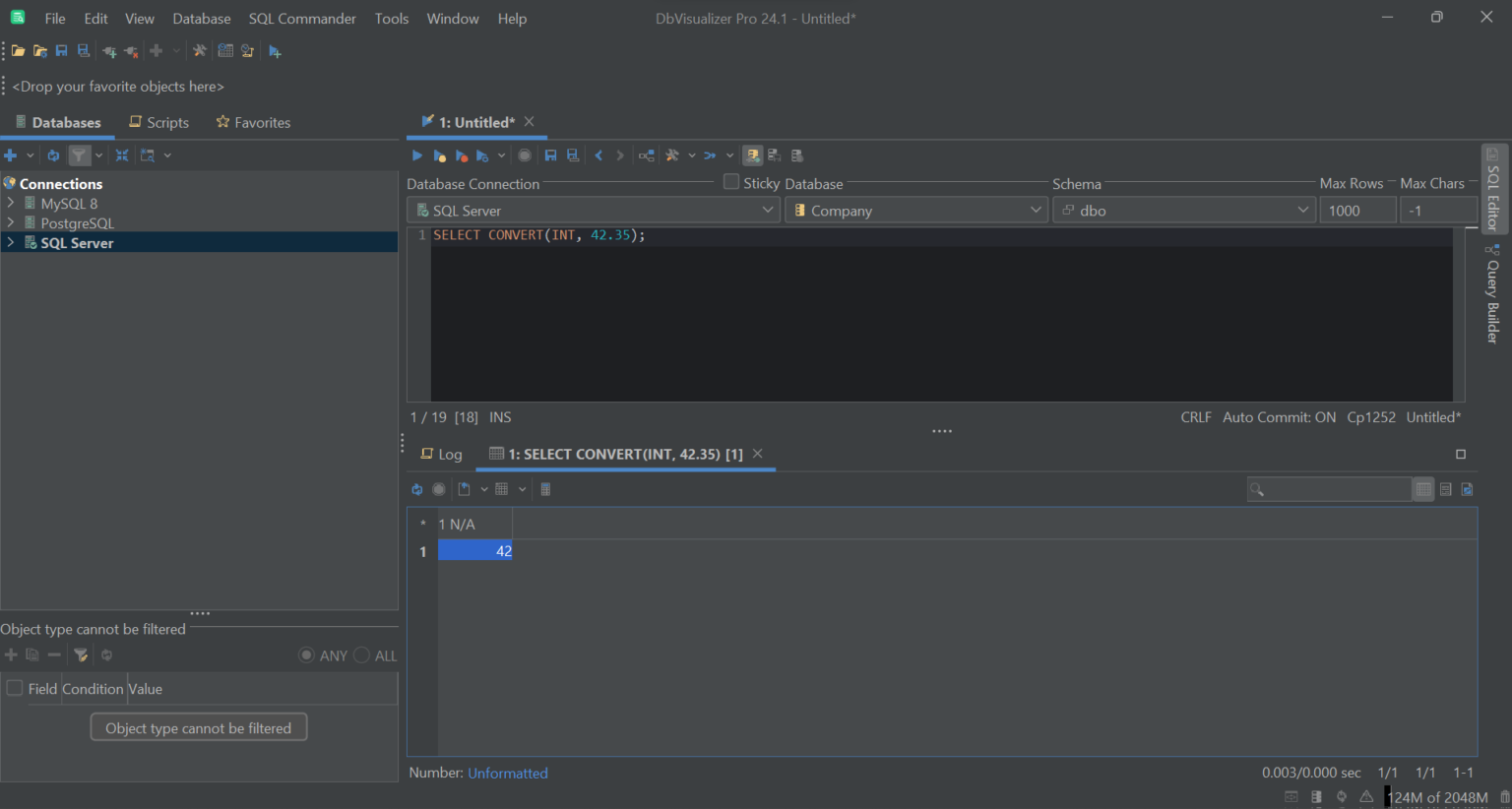Click the Disconnect all (plug with red x) icon

point(131,51)
